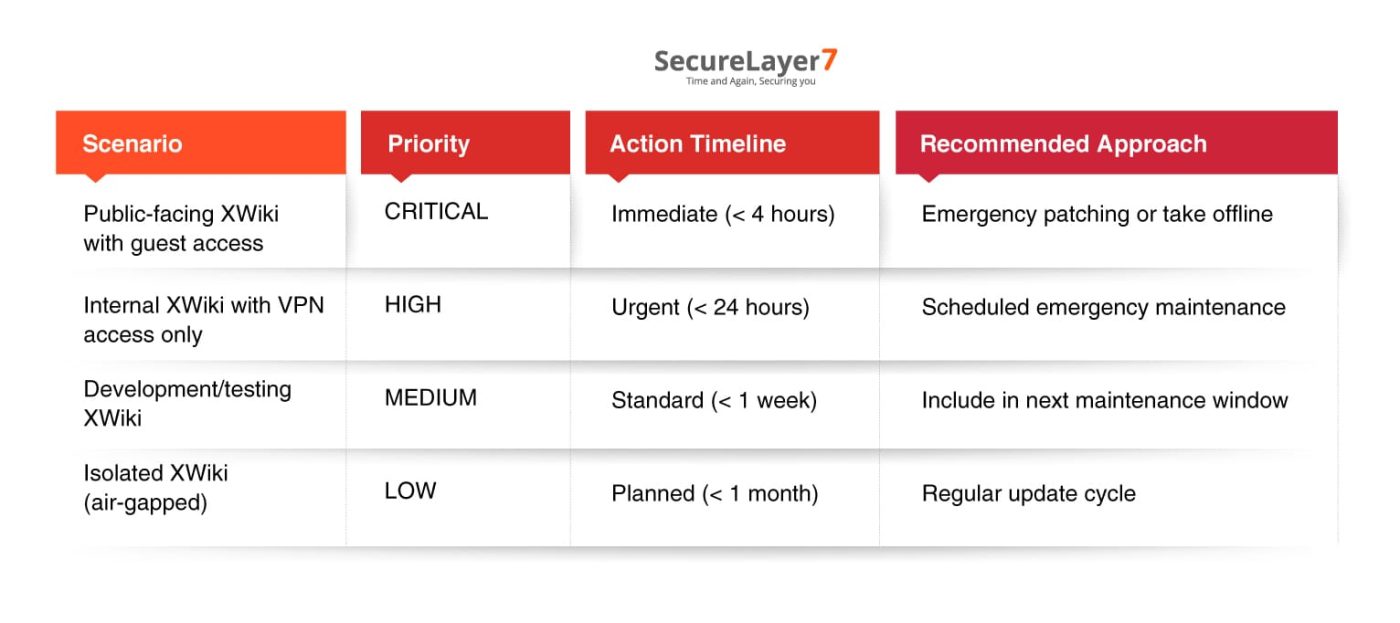Select the "Development/testing XWiki" scenario cell
Image resolution: width=1400 pixels, height=623 pixels.
pyautogui.click(x=187, y=403)
